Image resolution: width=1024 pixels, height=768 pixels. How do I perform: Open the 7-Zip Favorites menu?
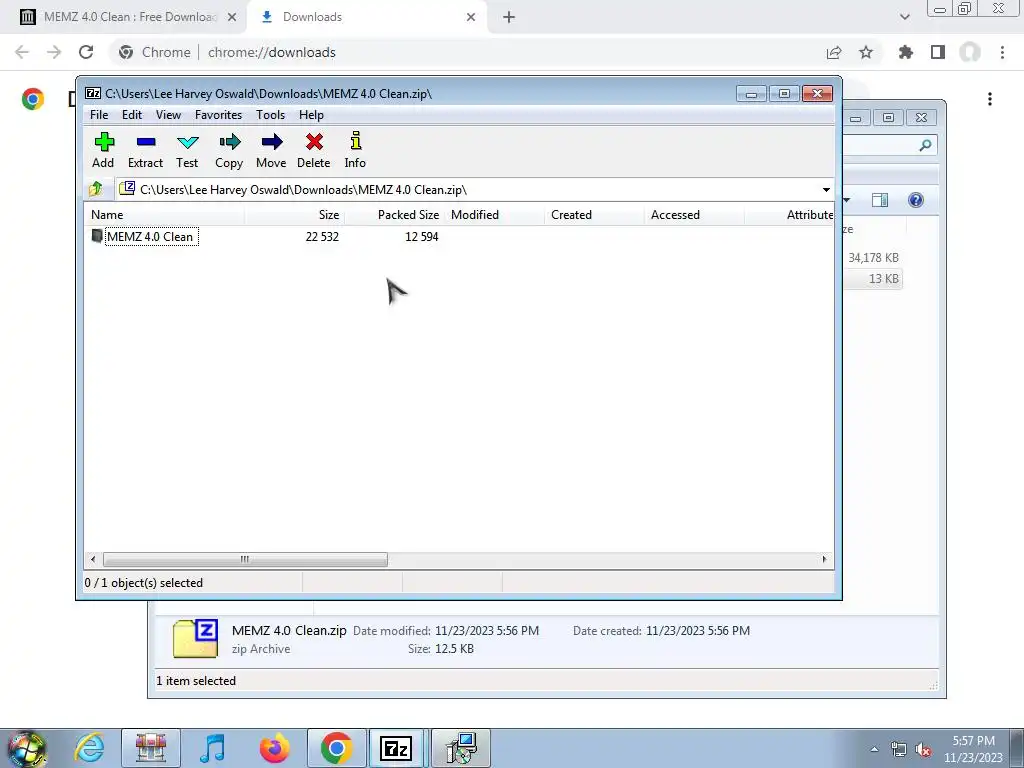coord(218,115)
